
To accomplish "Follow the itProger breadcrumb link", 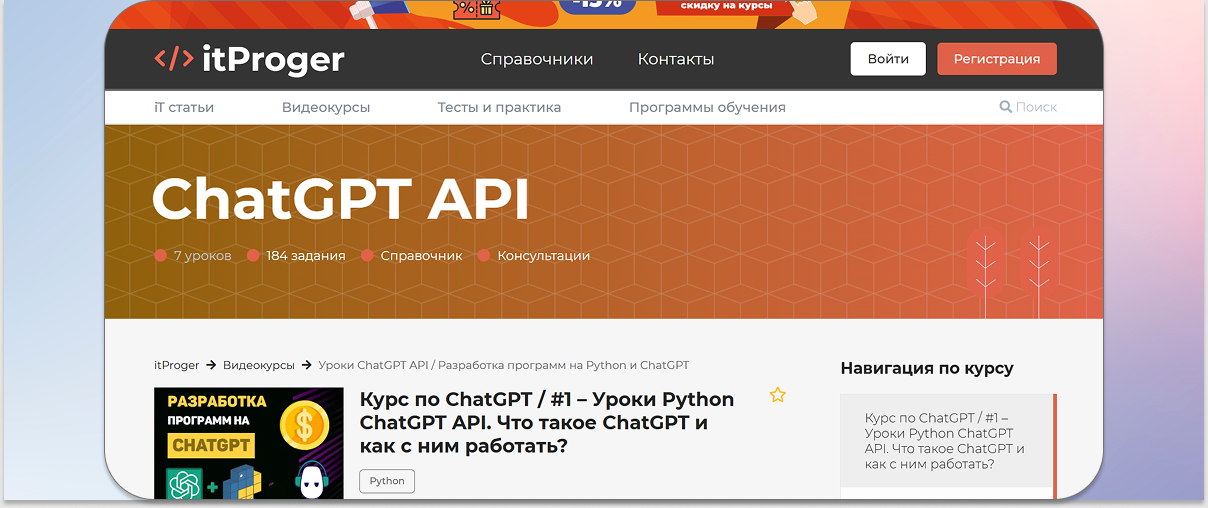I will [x=177, y=365].
